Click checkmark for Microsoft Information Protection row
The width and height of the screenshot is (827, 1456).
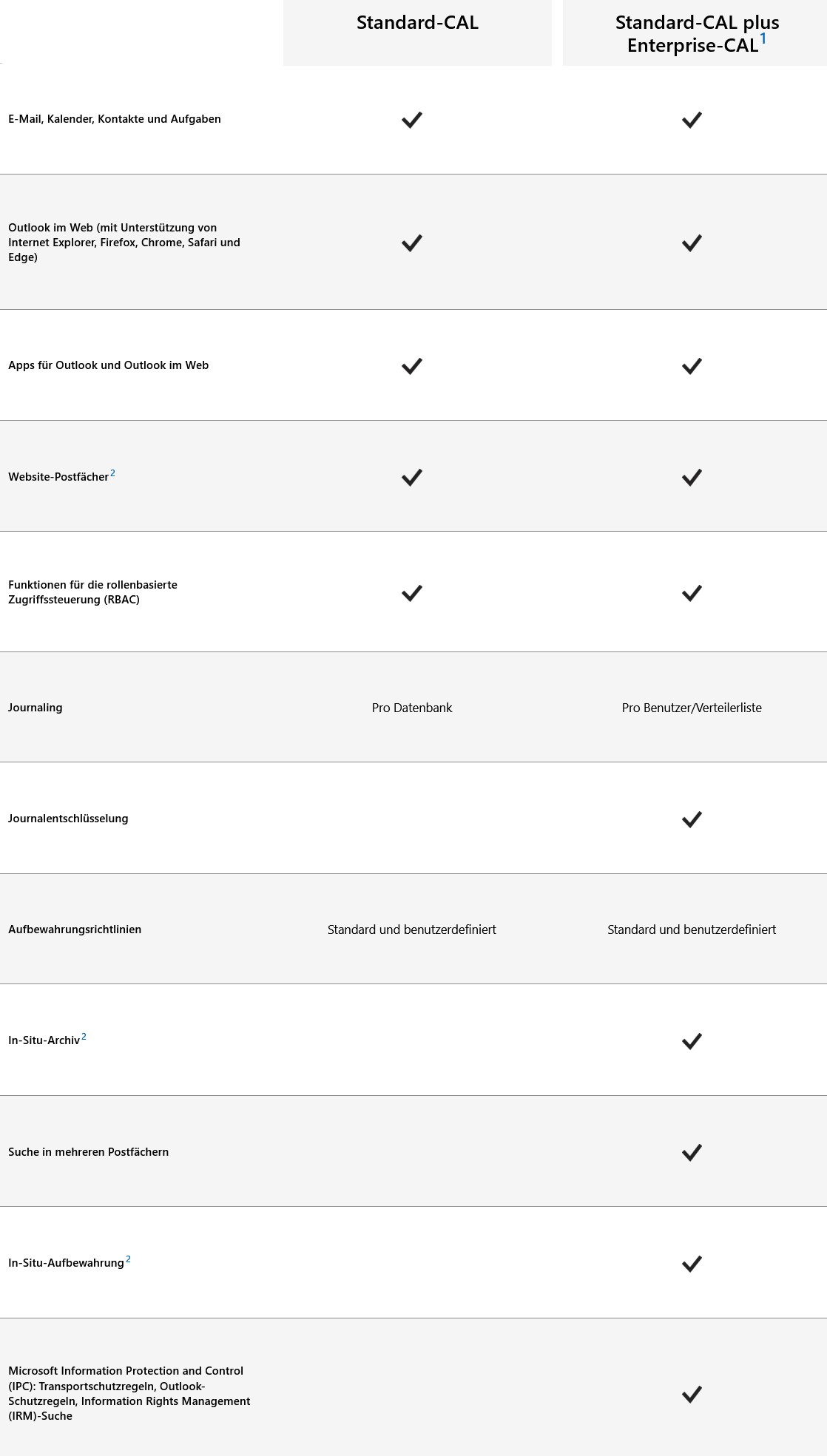pos(692,1395)
